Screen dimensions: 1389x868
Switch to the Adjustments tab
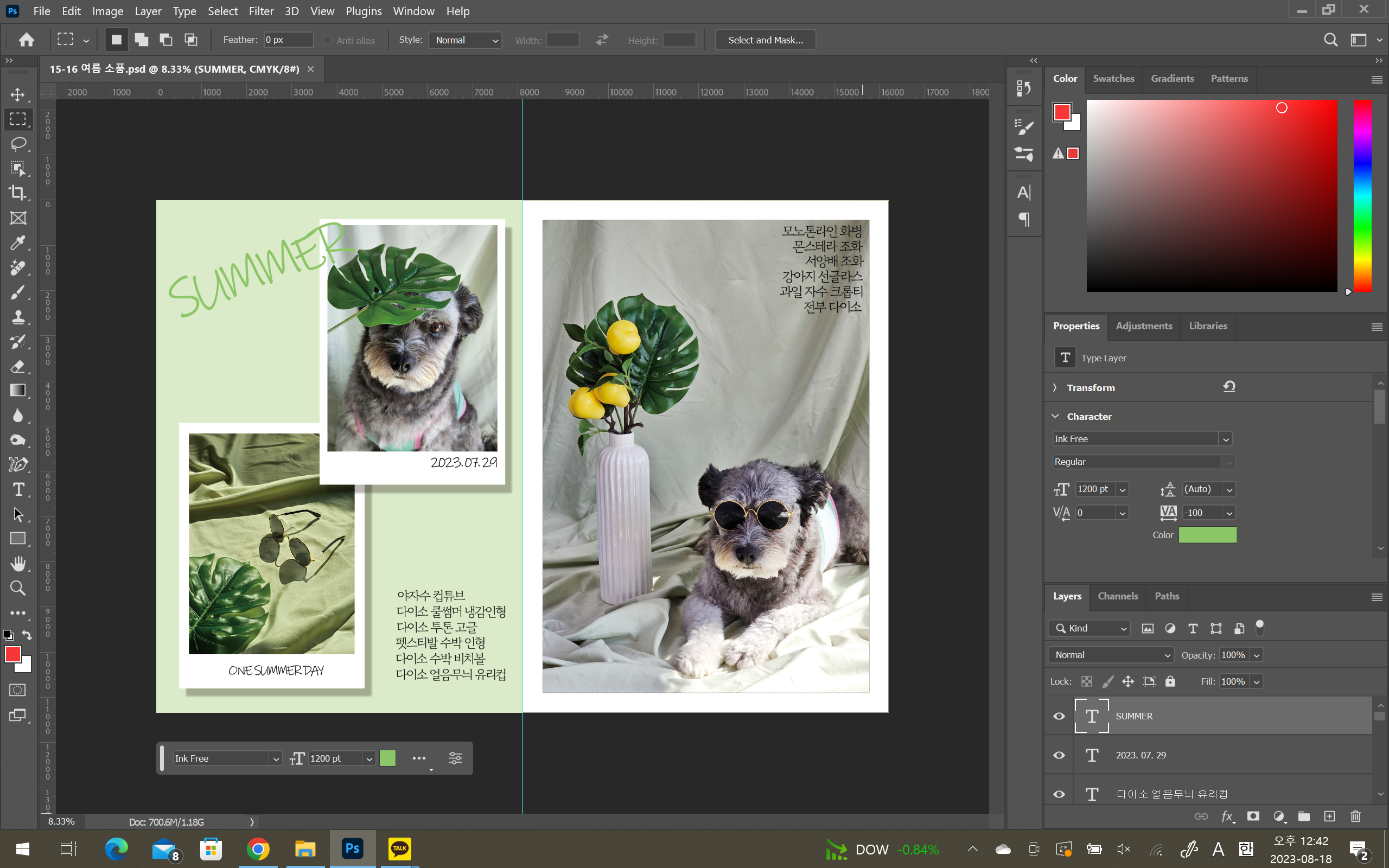(1144, 326)
